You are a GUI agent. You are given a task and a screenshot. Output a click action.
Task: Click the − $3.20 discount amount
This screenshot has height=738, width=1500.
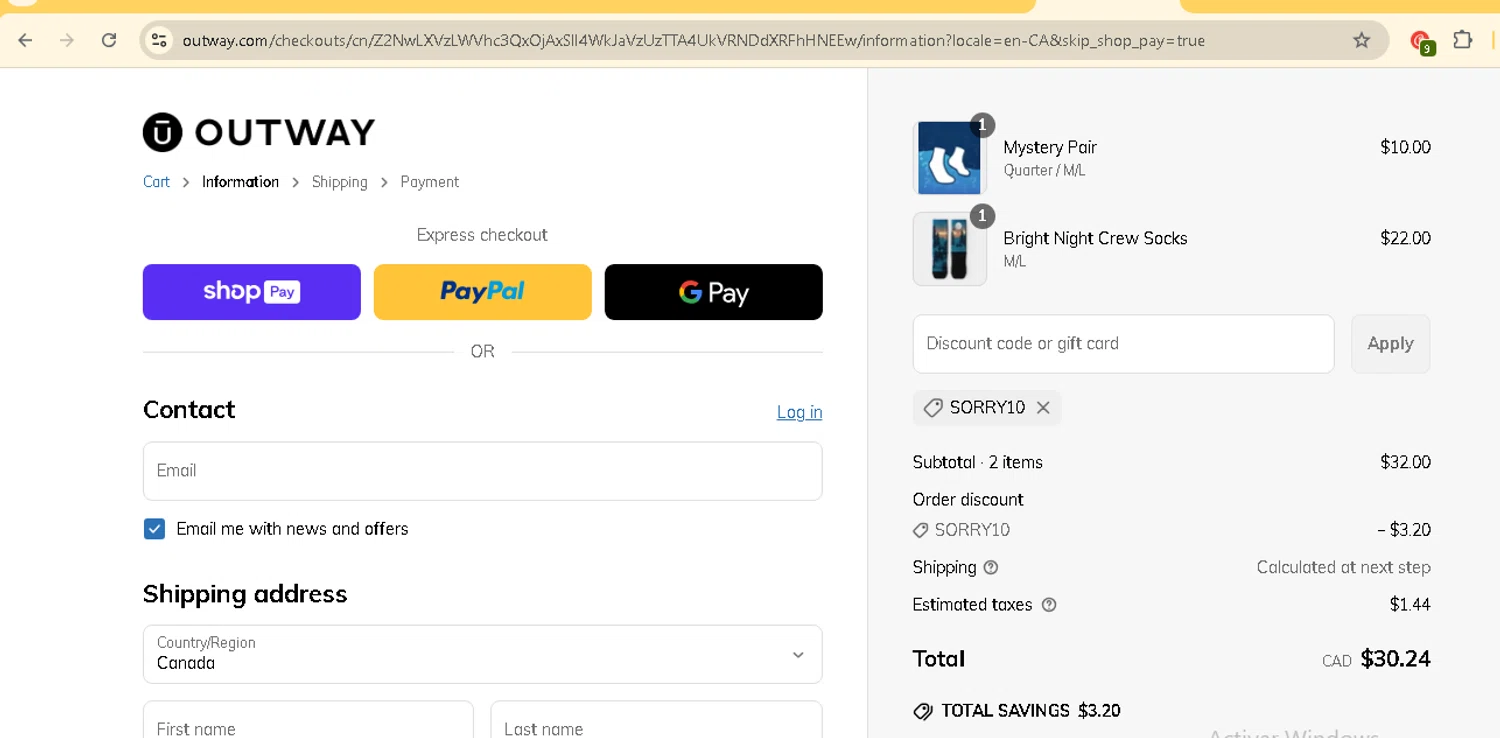click(x=1404, y=530)
